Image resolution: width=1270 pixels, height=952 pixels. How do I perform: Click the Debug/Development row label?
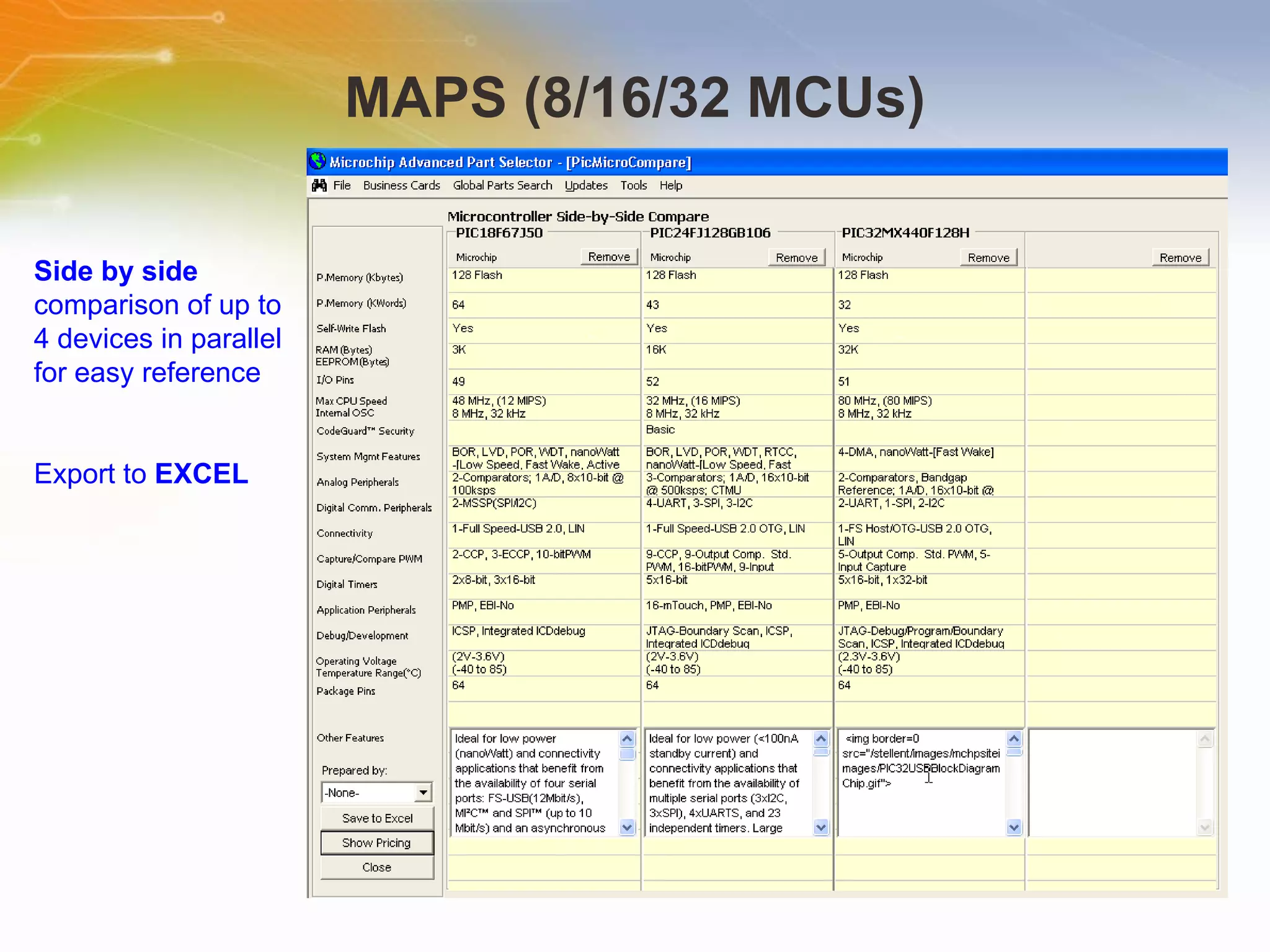(362, 636)
